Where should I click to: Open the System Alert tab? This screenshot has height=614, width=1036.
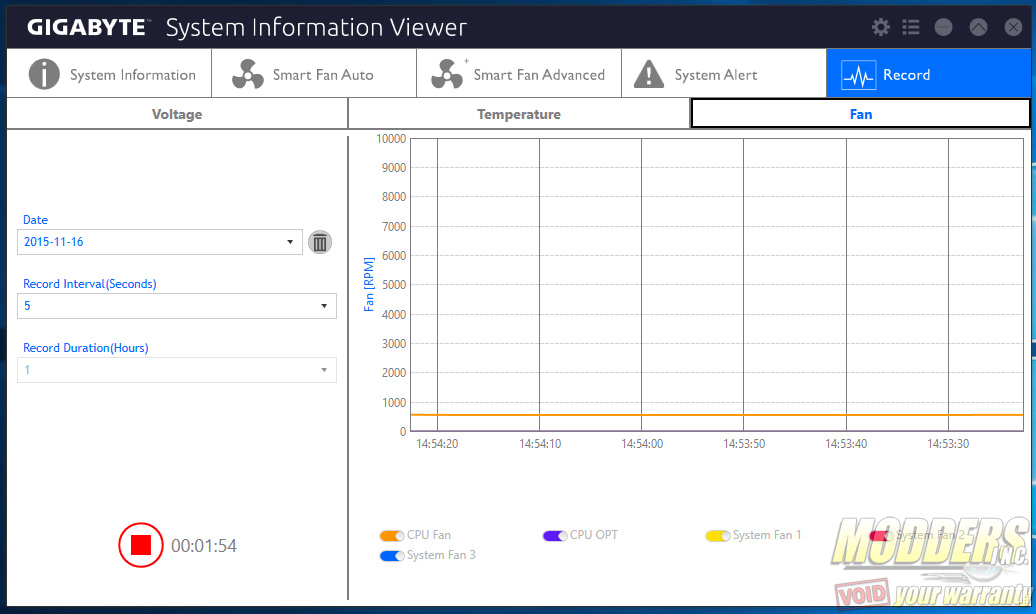click(723, 73)
